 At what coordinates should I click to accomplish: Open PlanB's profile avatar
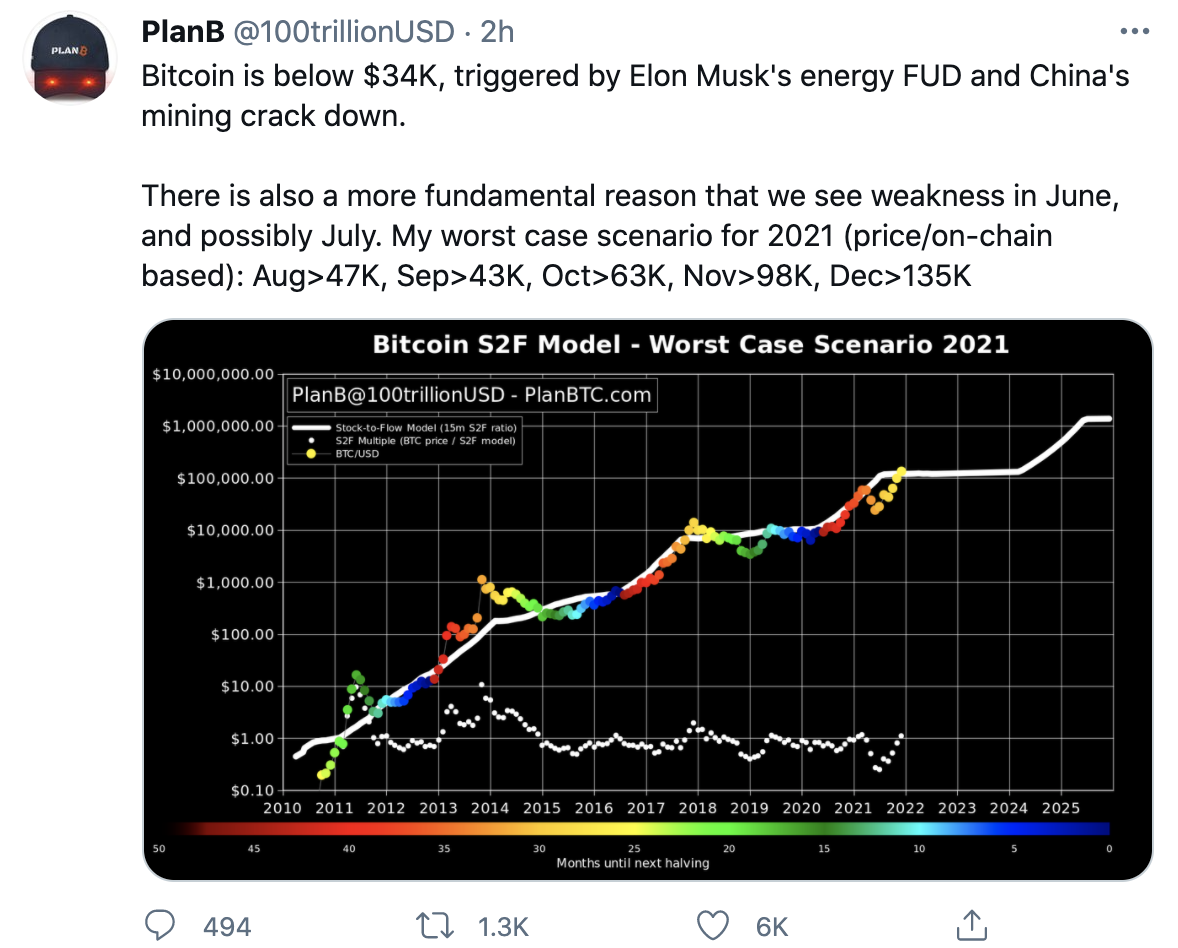[69, 58]
